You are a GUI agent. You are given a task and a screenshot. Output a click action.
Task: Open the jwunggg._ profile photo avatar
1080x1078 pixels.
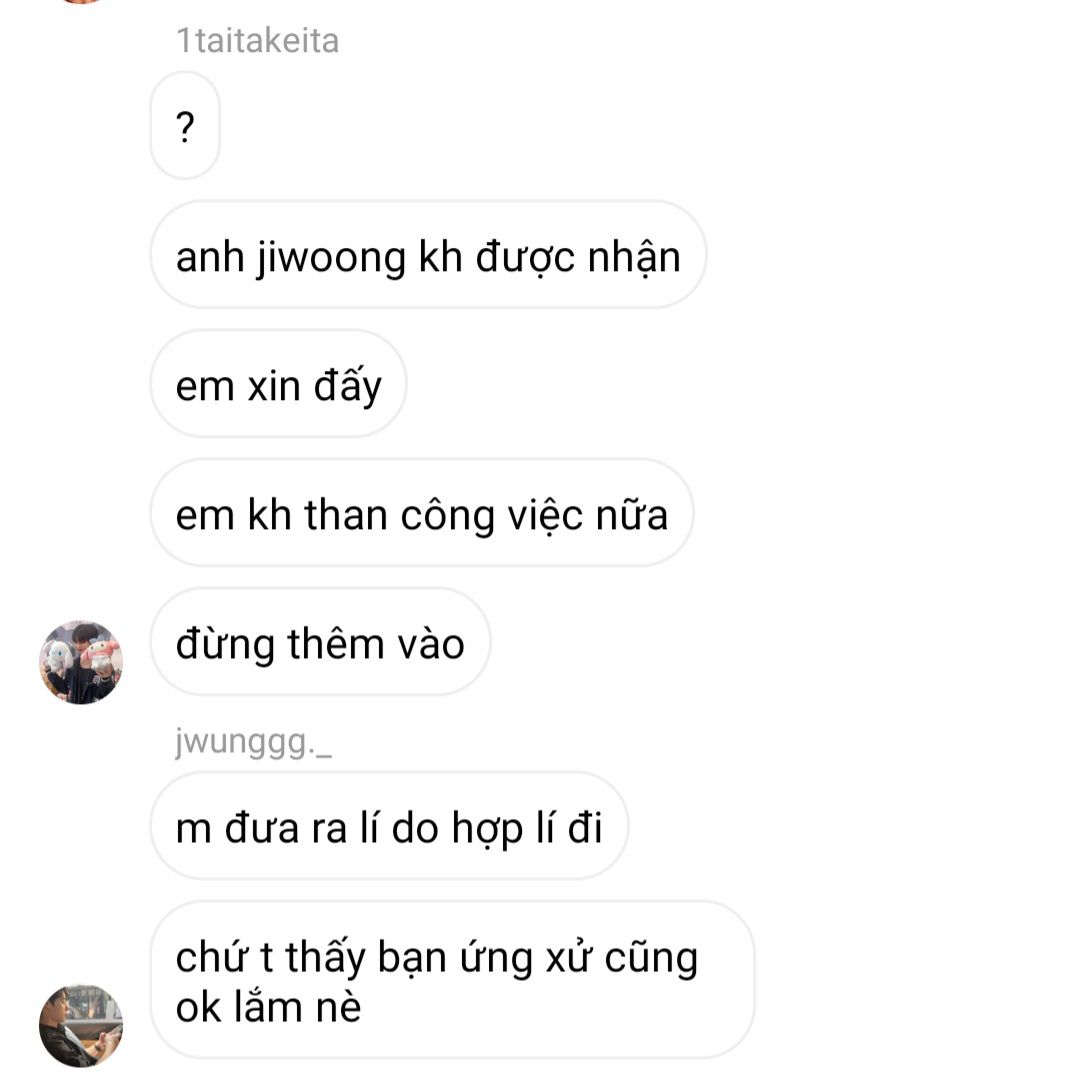(x=81, y=1026)
